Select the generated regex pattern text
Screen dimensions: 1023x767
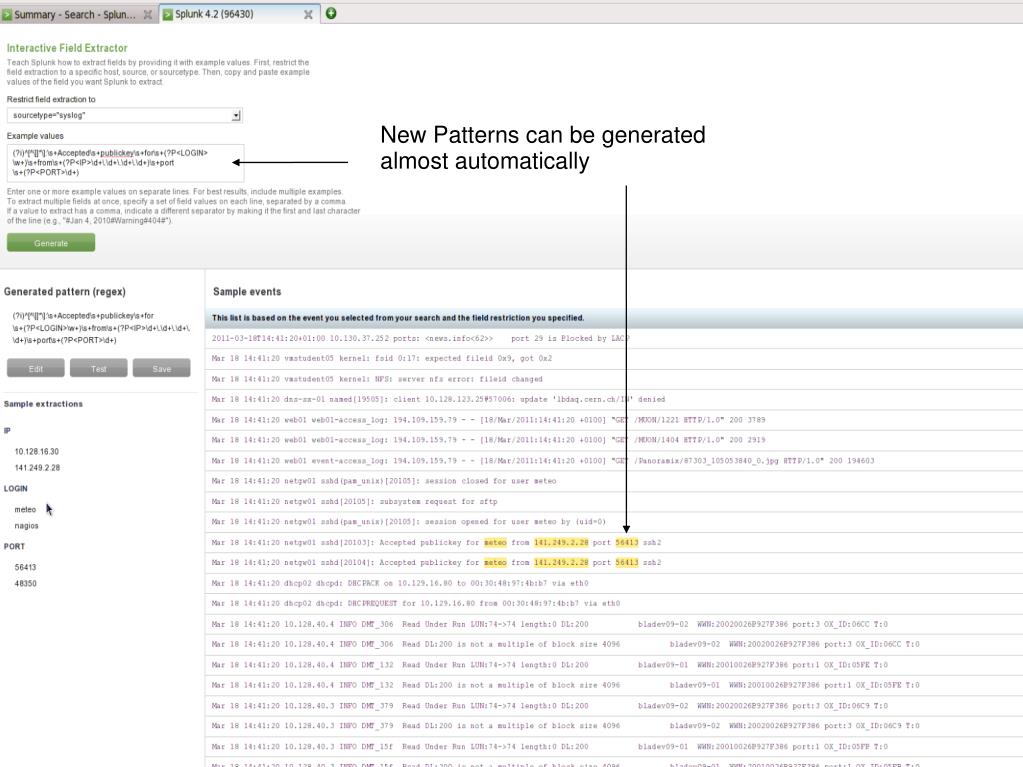[x=101, y=328]
